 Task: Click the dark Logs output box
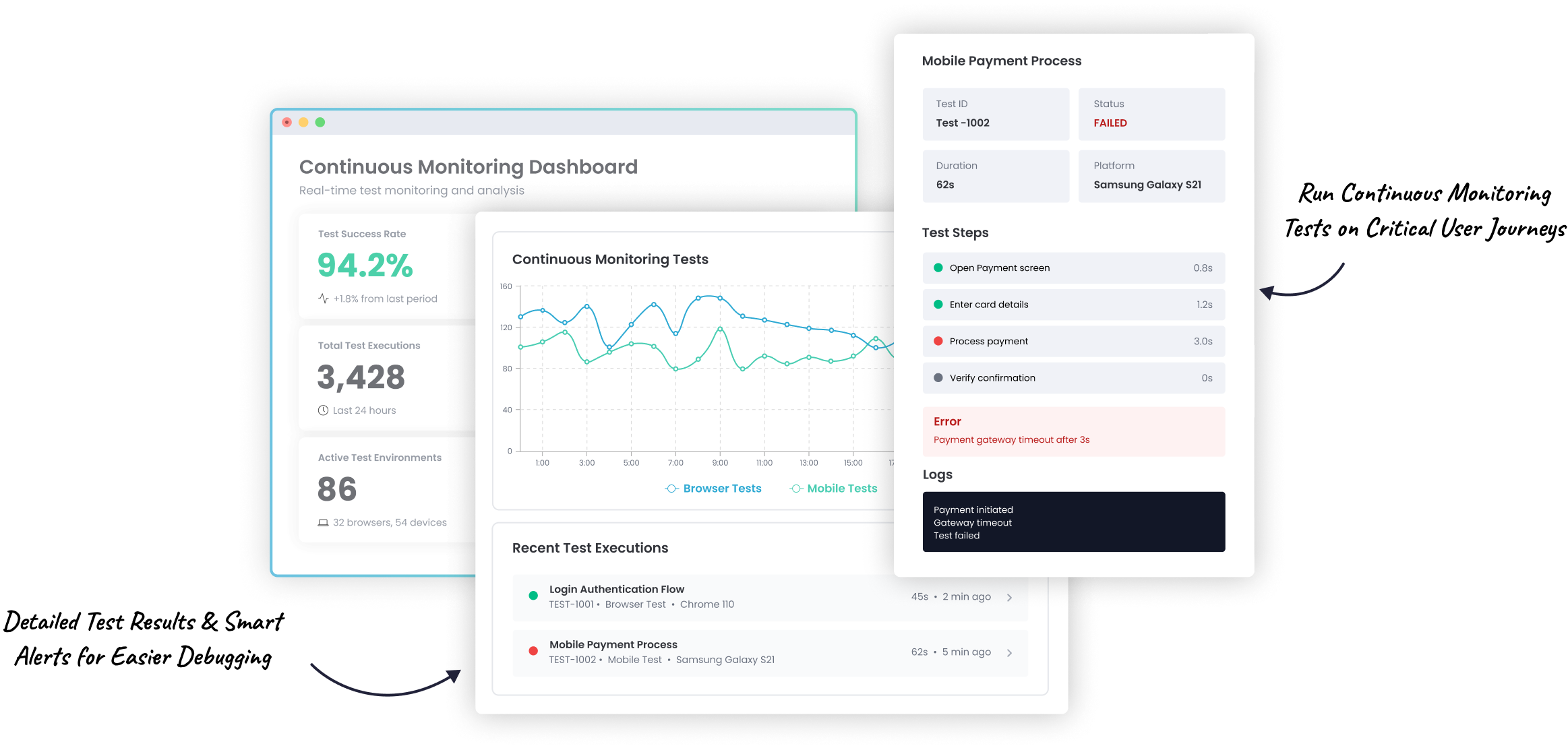pyautogui.click(x=1073, y=522)
